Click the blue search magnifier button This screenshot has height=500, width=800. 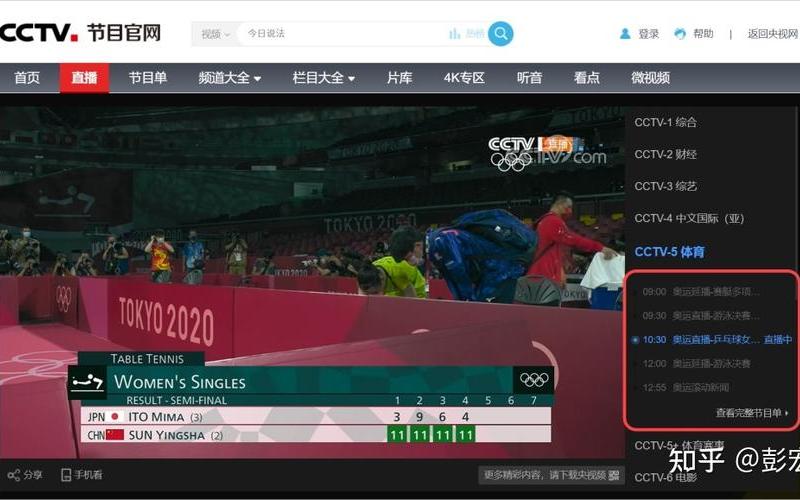tap(501, 34)
